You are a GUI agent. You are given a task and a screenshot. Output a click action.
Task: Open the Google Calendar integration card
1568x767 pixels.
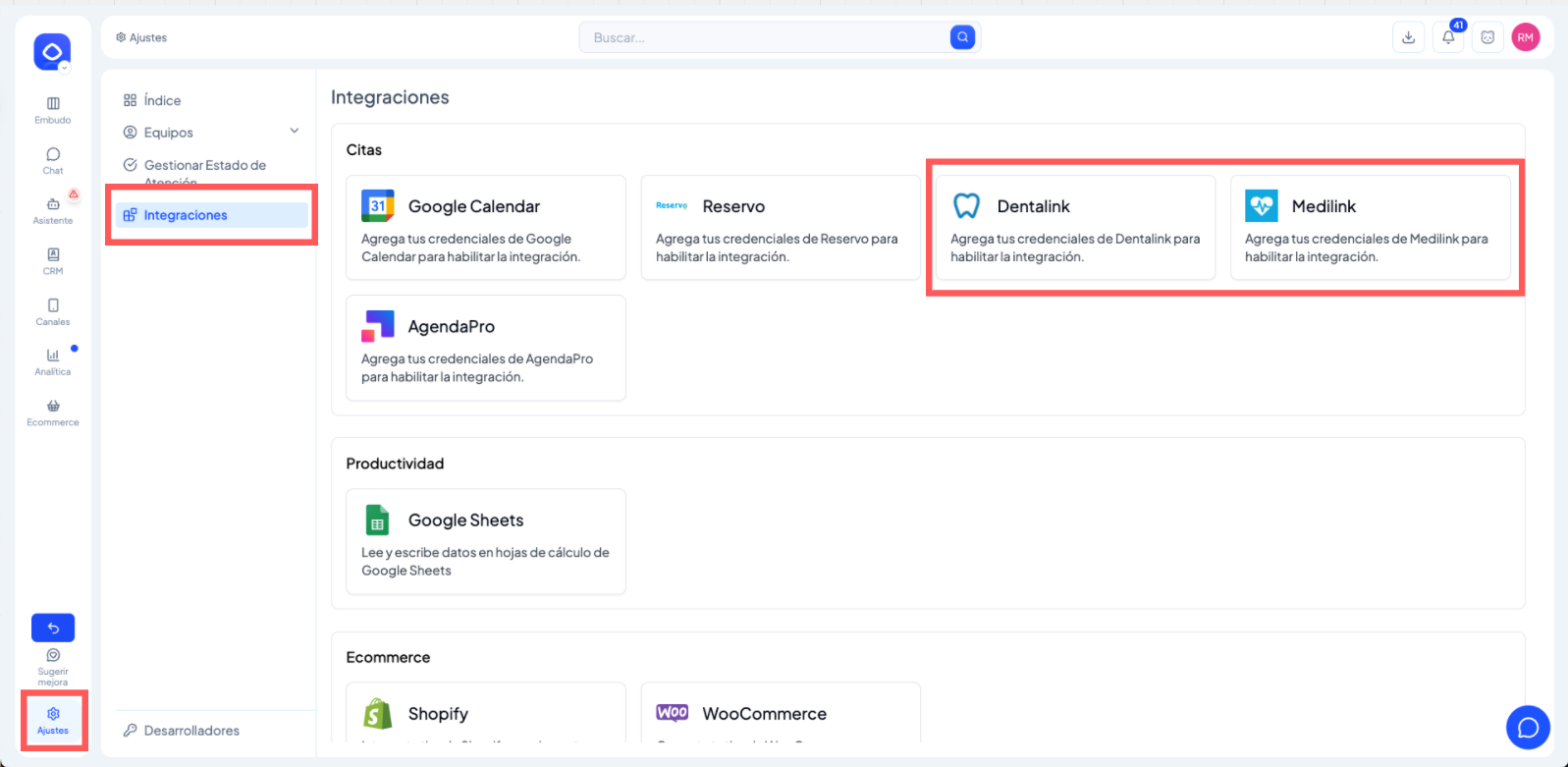coord(485,228)
